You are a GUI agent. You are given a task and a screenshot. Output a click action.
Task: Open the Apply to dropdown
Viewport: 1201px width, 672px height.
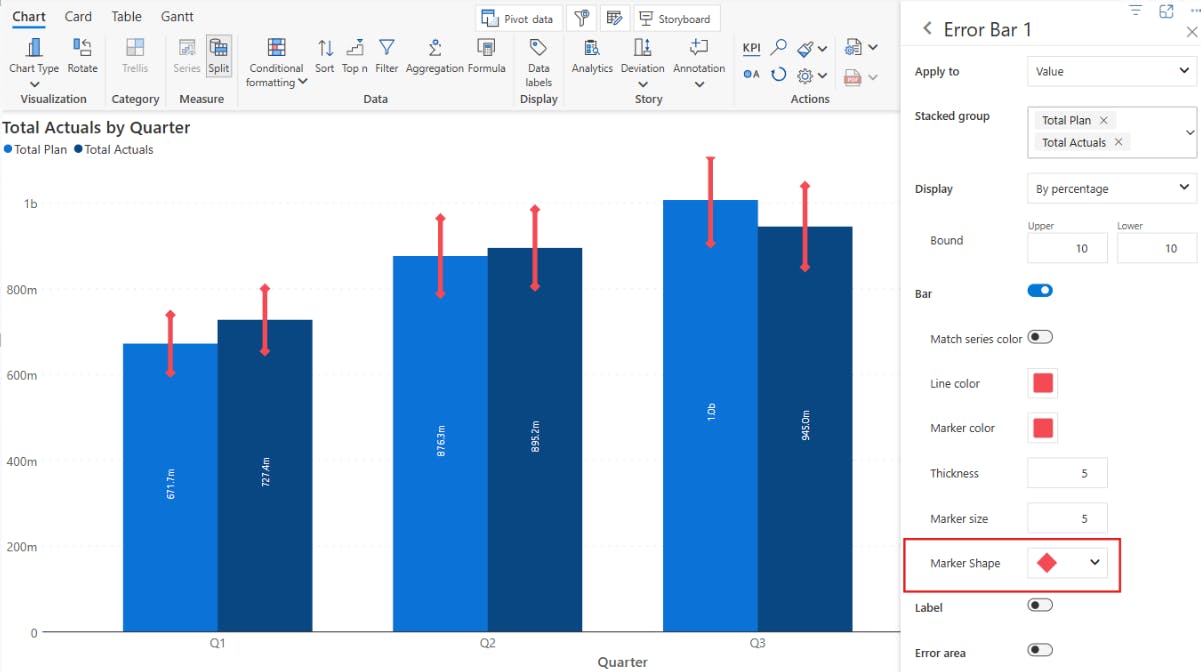coord(1111,72)
